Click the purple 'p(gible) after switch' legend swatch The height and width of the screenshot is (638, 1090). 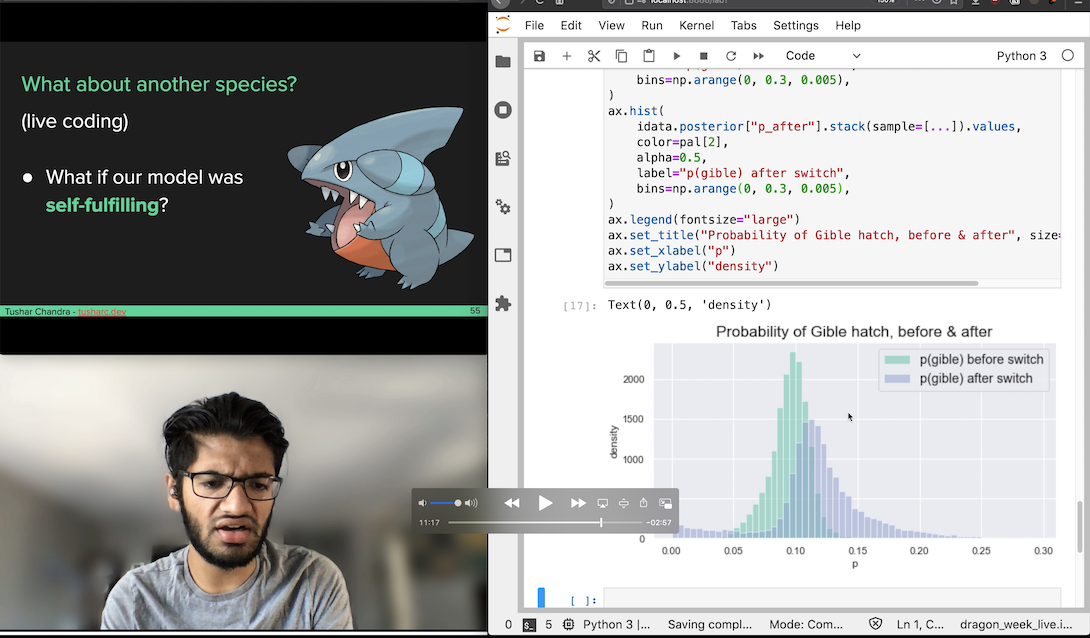[x=897, y=379]
